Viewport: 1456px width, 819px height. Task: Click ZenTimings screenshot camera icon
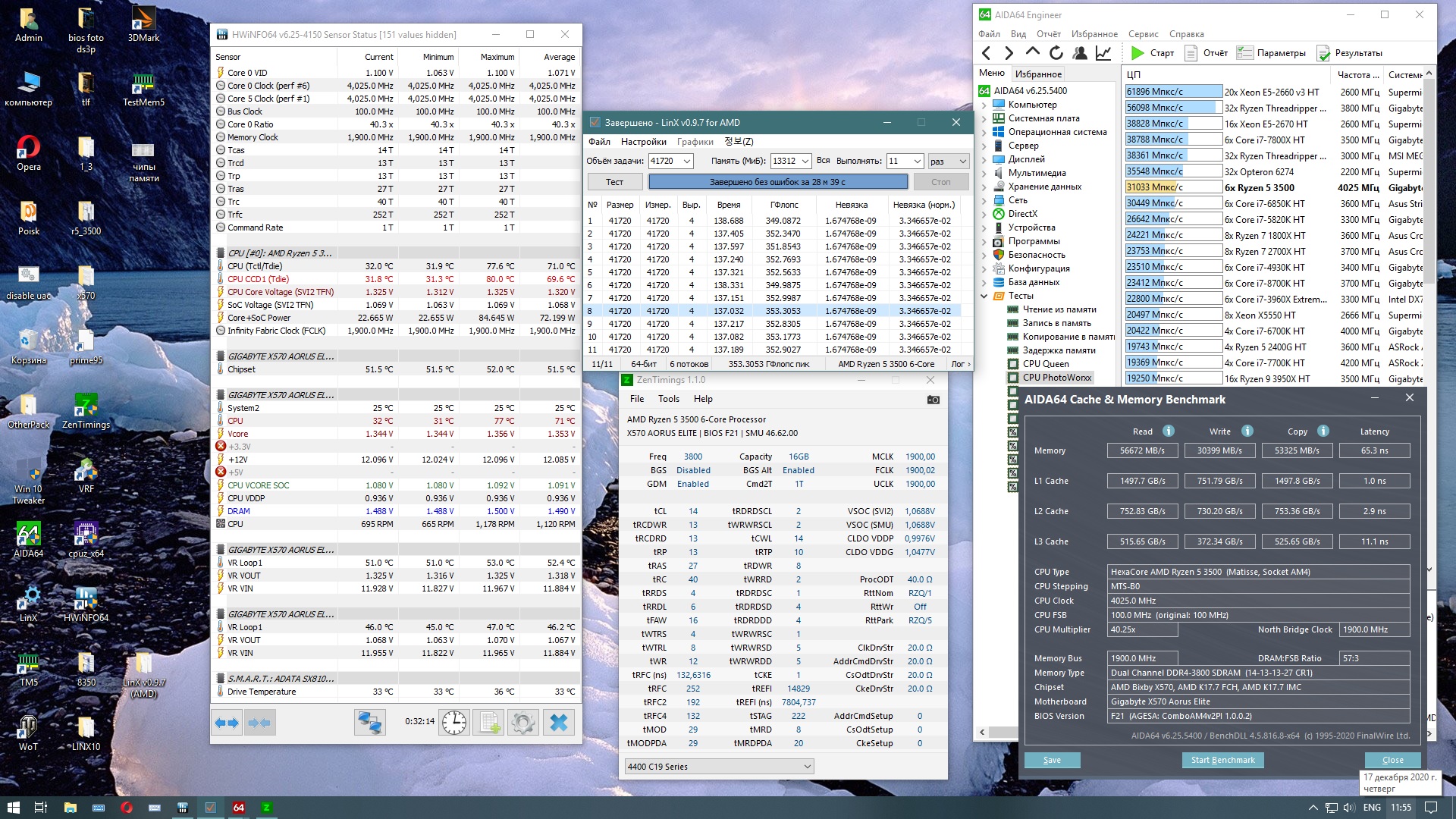[934, 400]
